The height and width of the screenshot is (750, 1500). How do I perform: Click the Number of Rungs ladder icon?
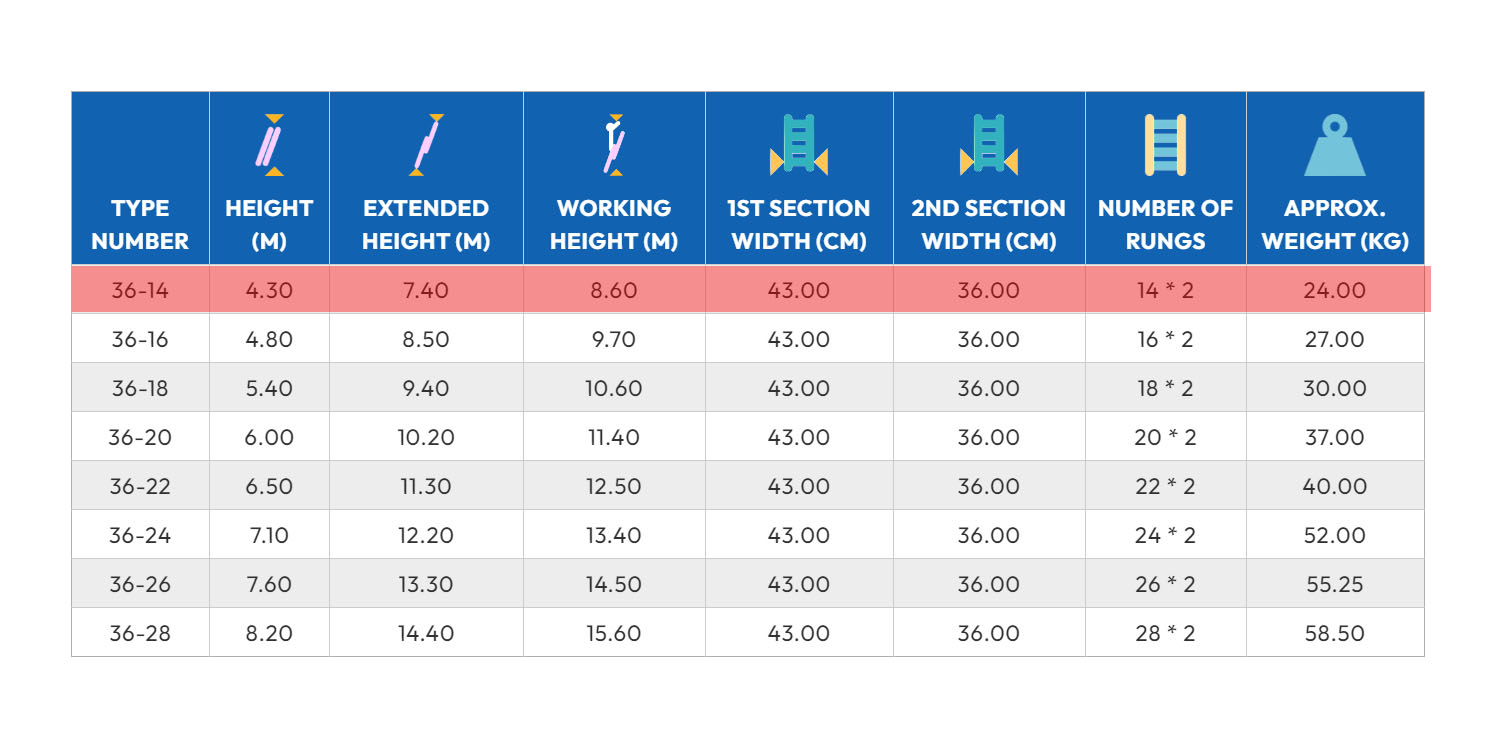(x=1165, y=145)
